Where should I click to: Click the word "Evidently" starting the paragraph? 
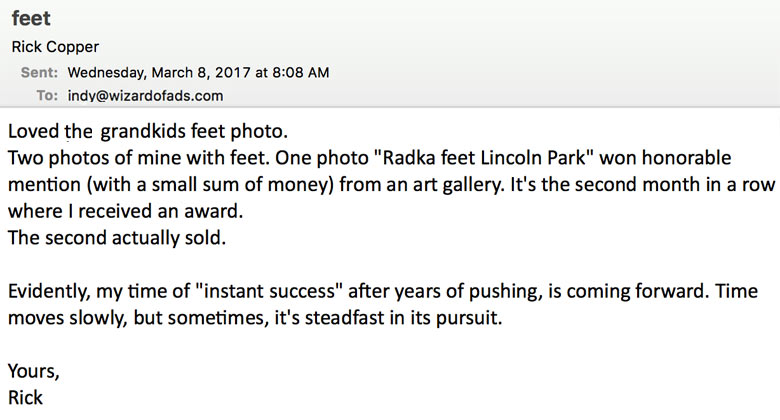48,292
